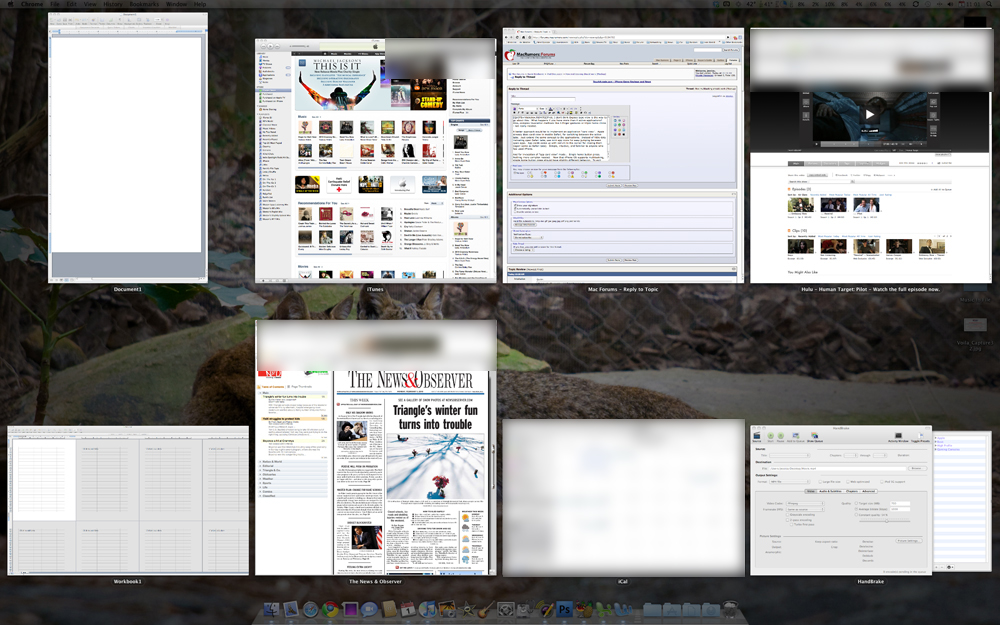
Task: Click HandBrake's Picture Settings button
Action: pyautogui.click(x=909, y=541)
